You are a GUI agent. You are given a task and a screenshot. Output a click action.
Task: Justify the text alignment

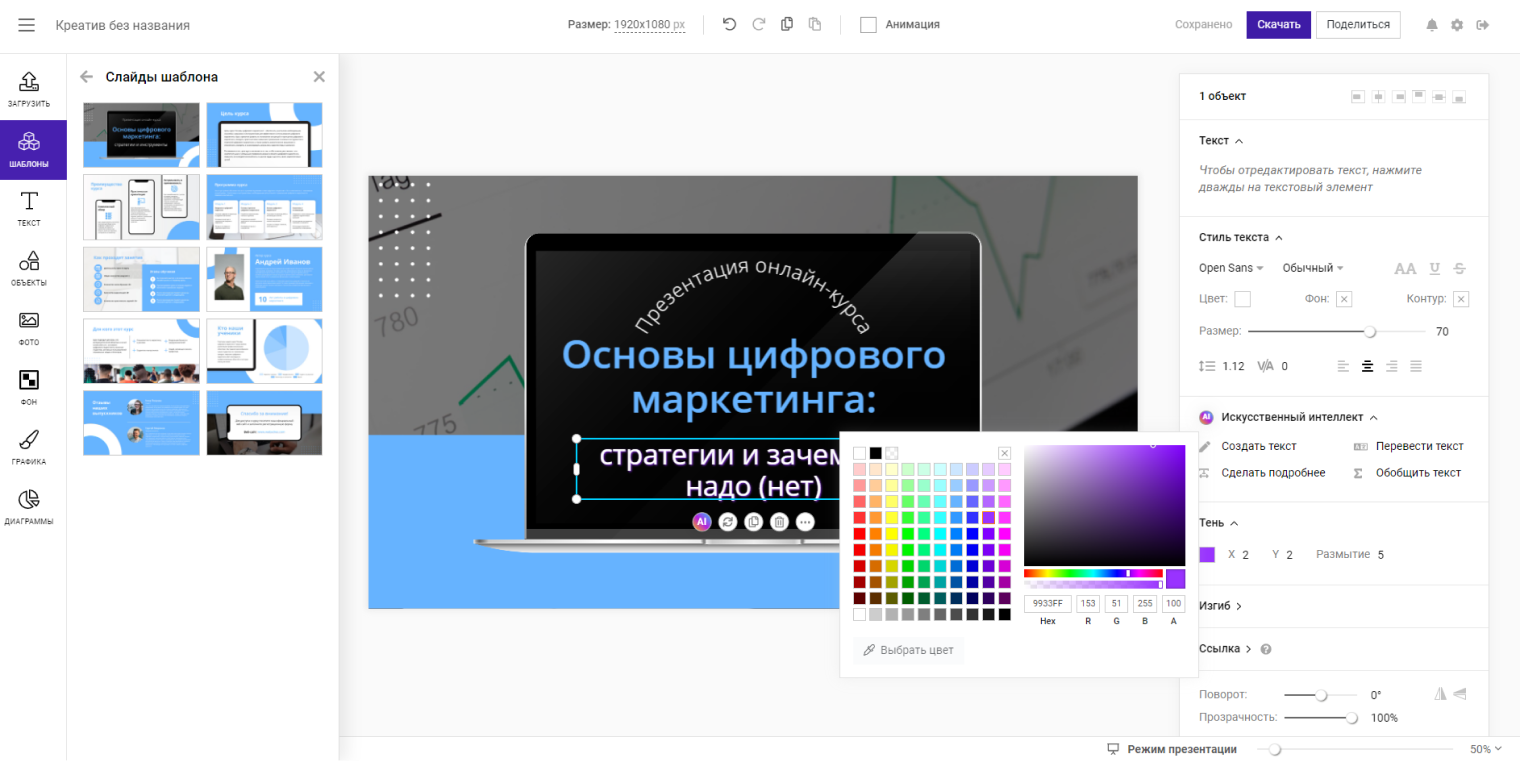coord(1416,366)
